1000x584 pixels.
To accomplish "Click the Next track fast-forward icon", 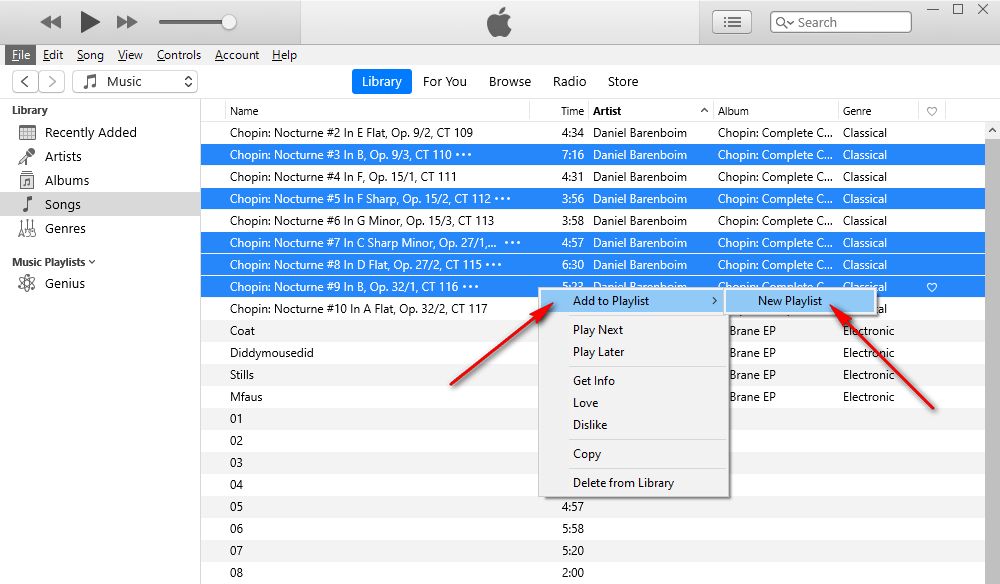I will pos(127,21).
